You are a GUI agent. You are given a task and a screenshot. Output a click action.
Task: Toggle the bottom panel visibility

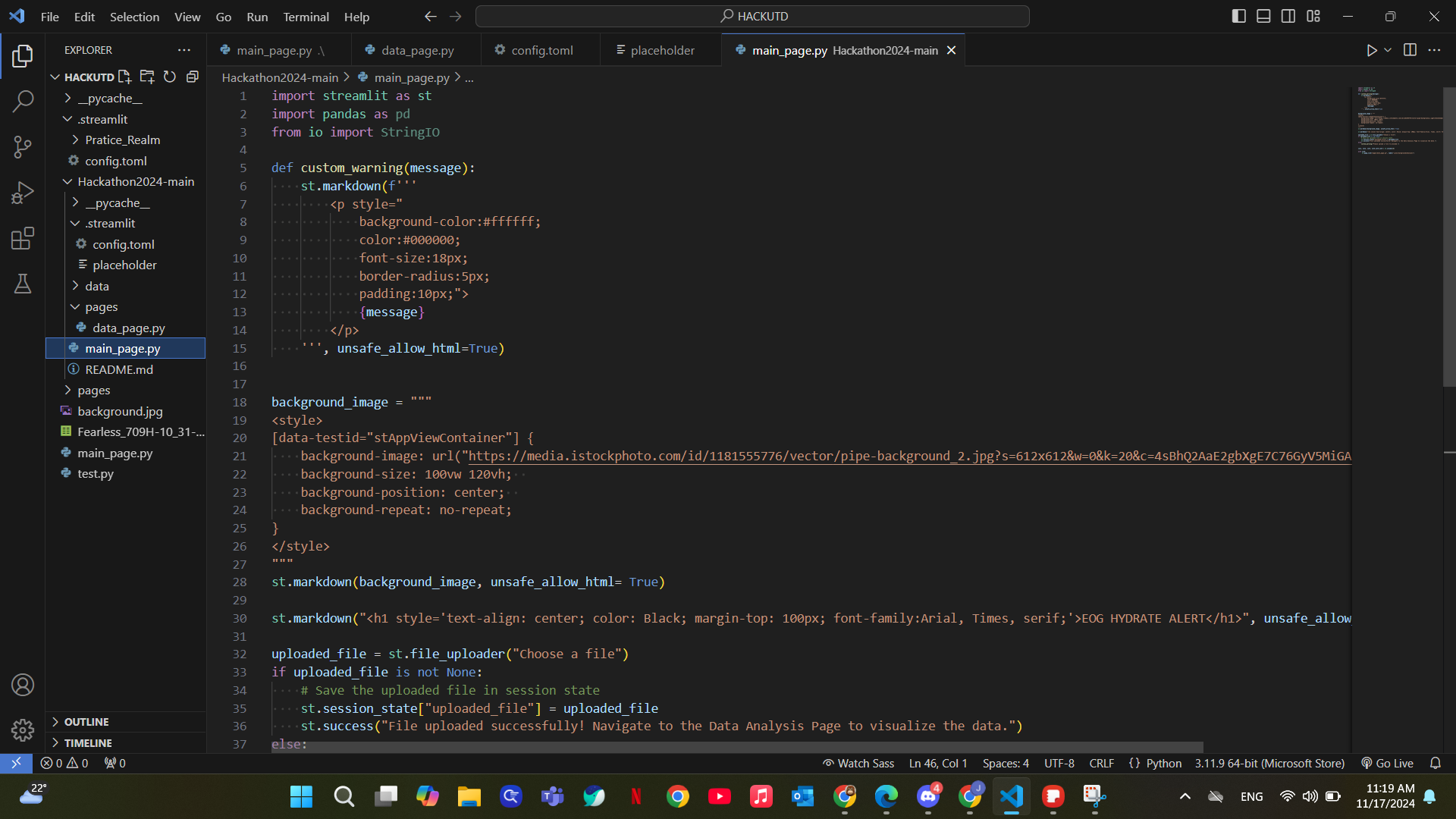1263,16
